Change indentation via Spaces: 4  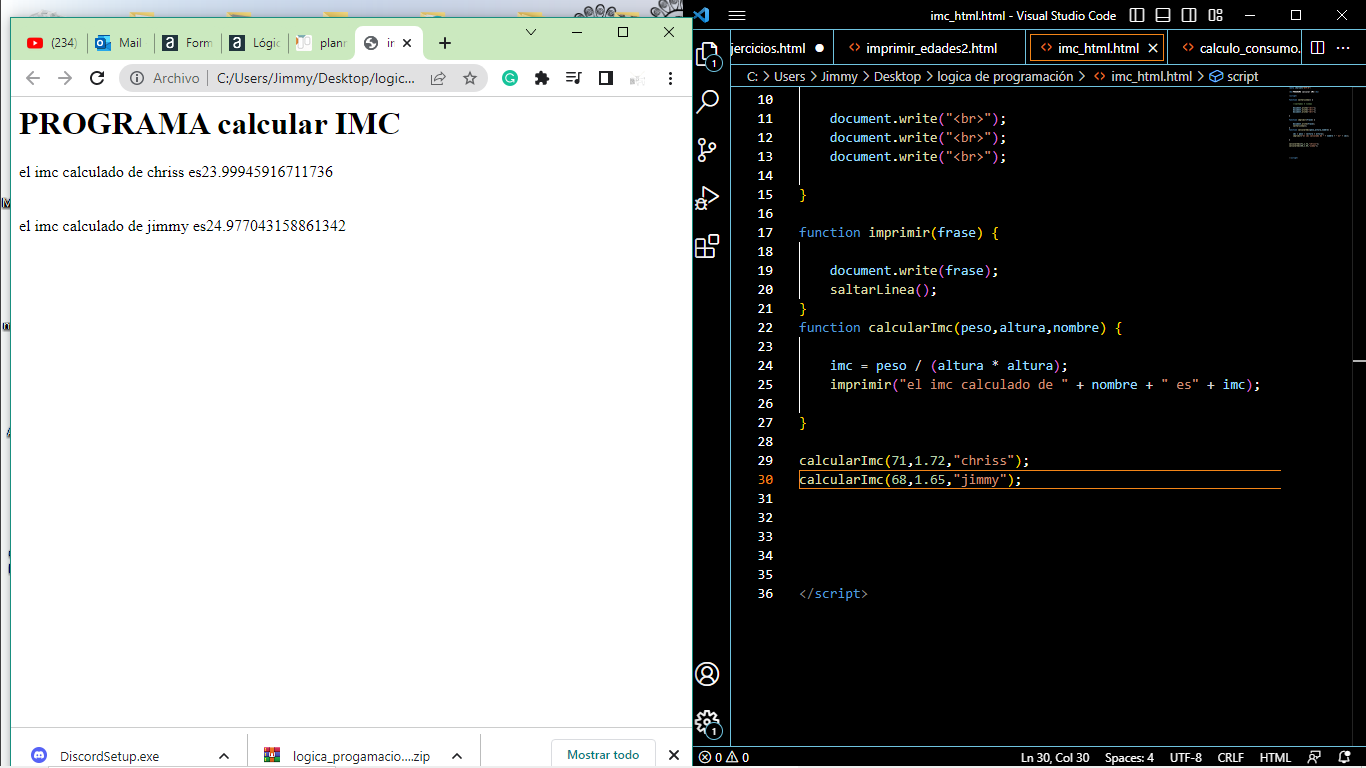pyautogui.click(x=1129, y=757)
